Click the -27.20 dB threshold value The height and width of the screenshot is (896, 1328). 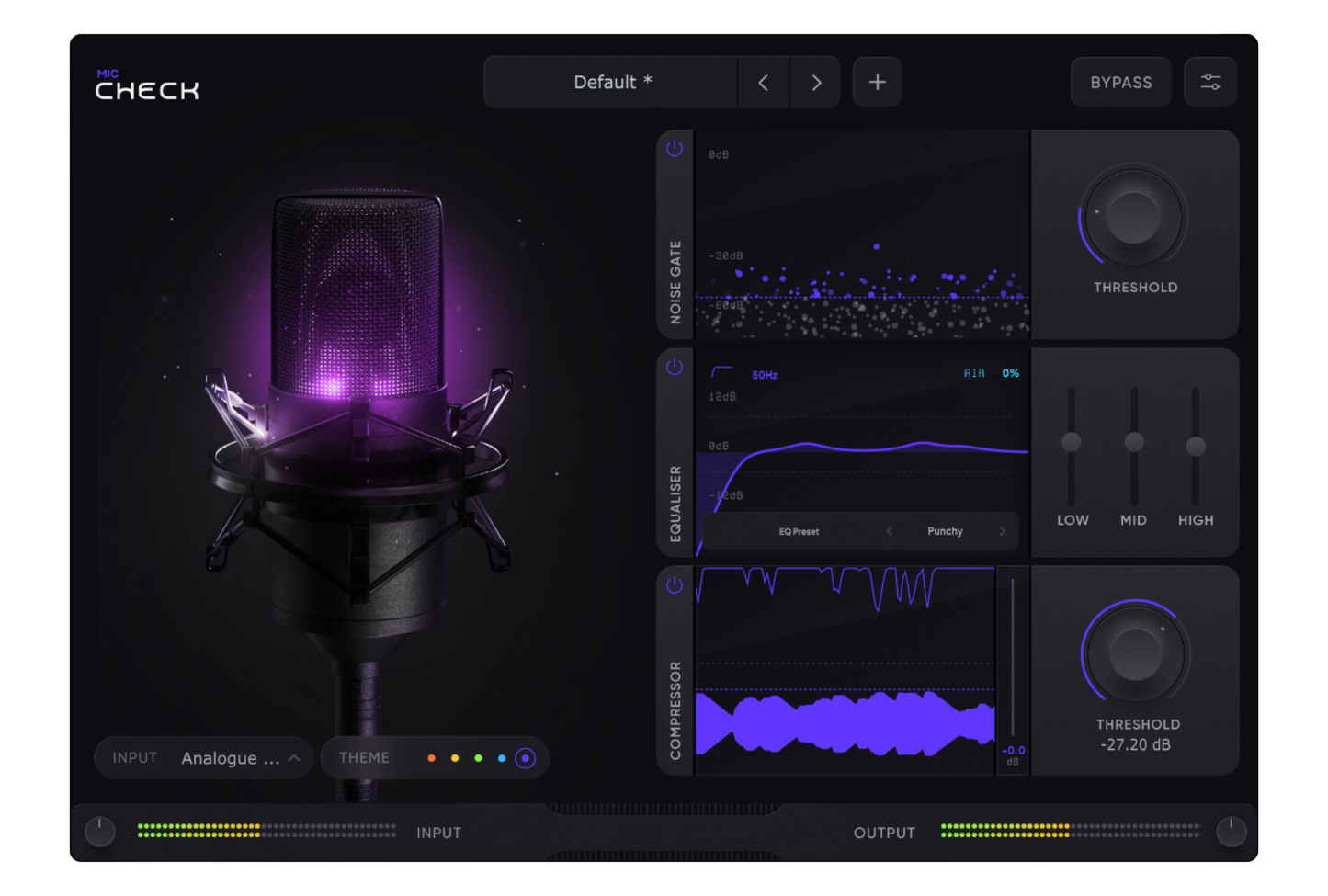pos(1135,745)
